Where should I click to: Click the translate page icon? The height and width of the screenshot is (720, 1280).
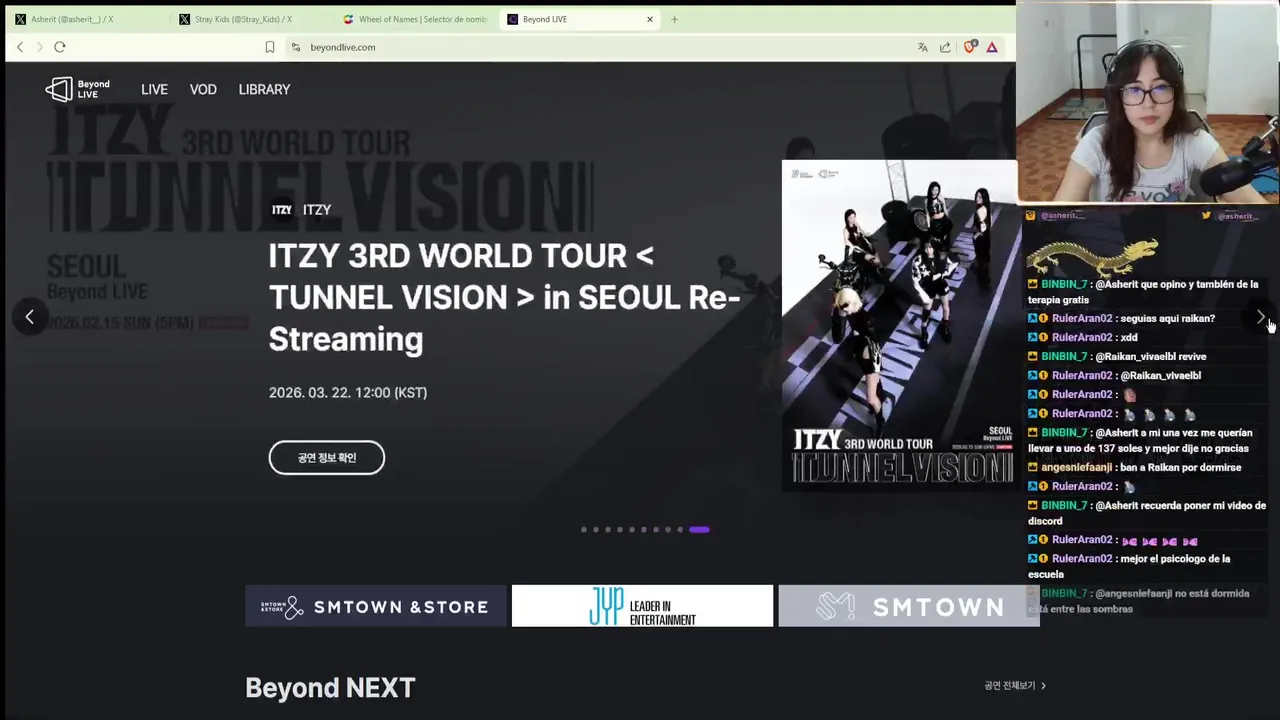(923, 47)
